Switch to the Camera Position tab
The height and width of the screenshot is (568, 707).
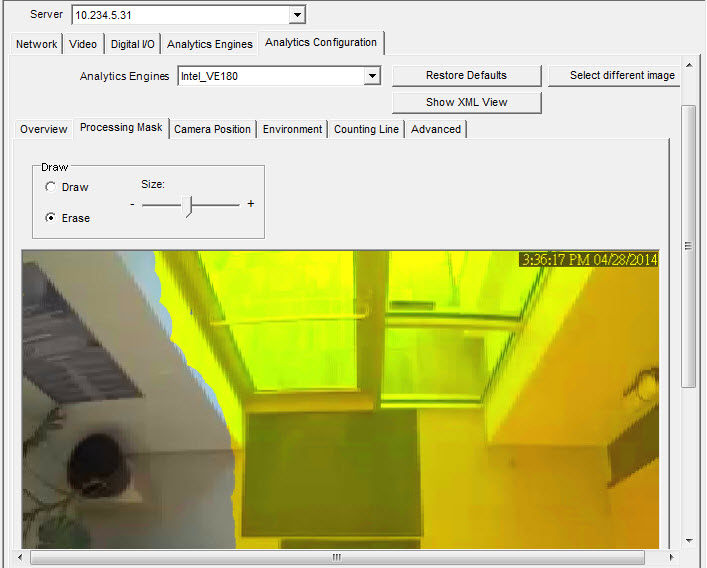point(212,129)
